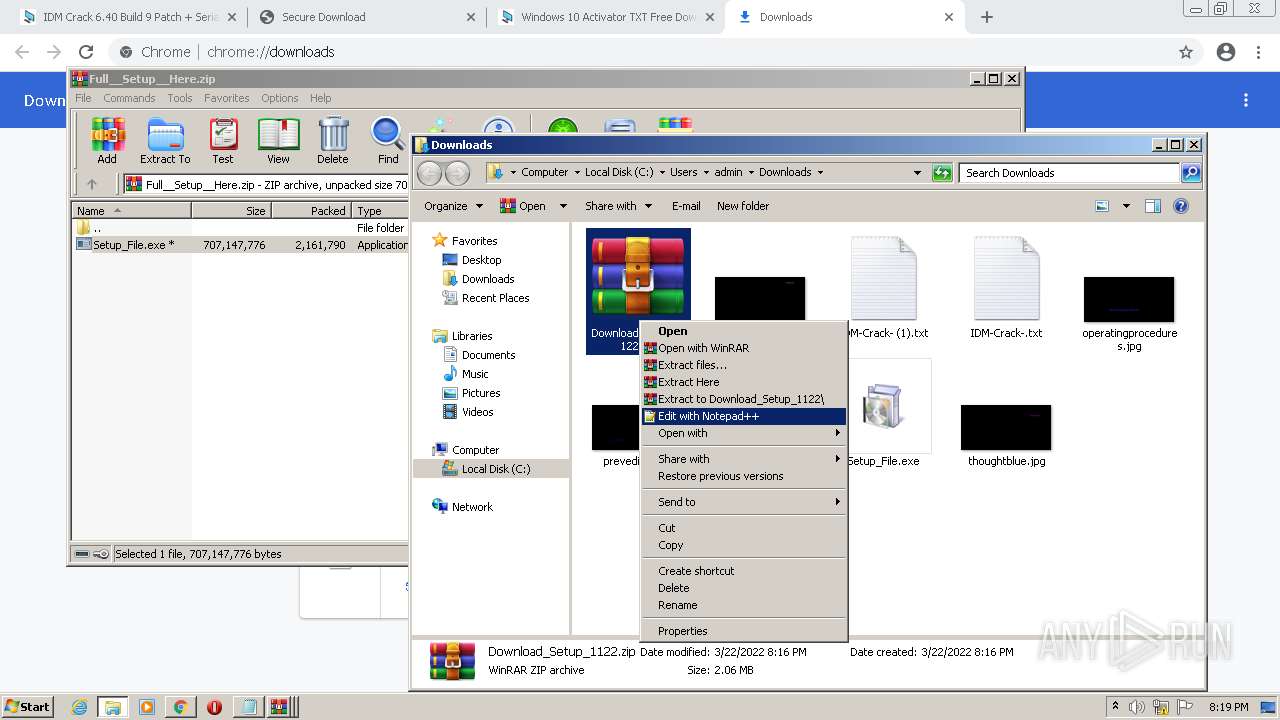Screen dimensions: 1280x720
Task: Open Chrome from the taskbar
Action: pyautogui.click(x=180, y=707)
